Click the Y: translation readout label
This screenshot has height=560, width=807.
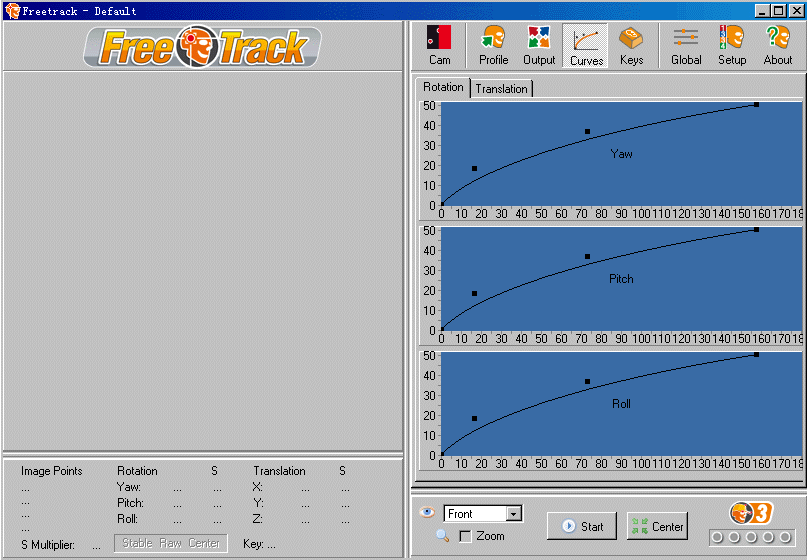coord(258,503)
